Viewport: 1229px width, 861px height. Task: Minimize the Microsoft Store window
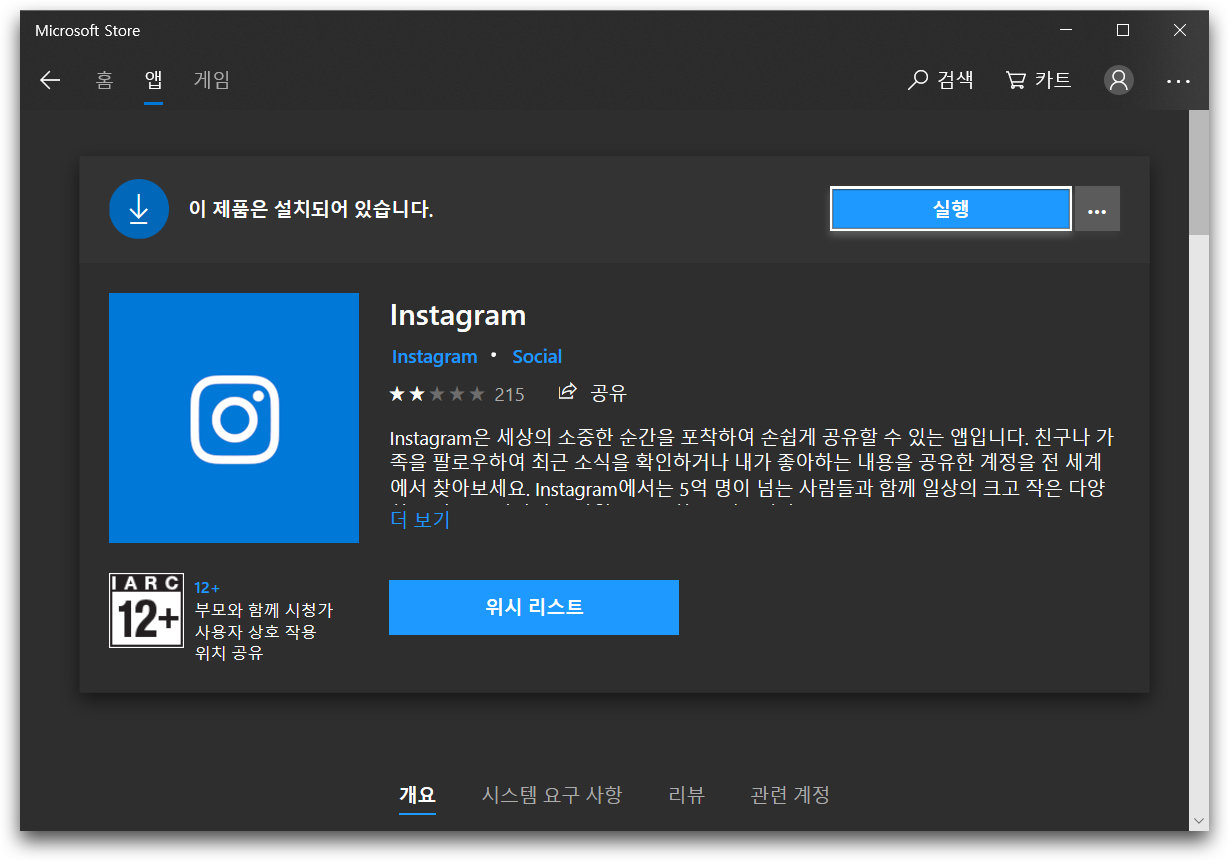(1066, 30)
